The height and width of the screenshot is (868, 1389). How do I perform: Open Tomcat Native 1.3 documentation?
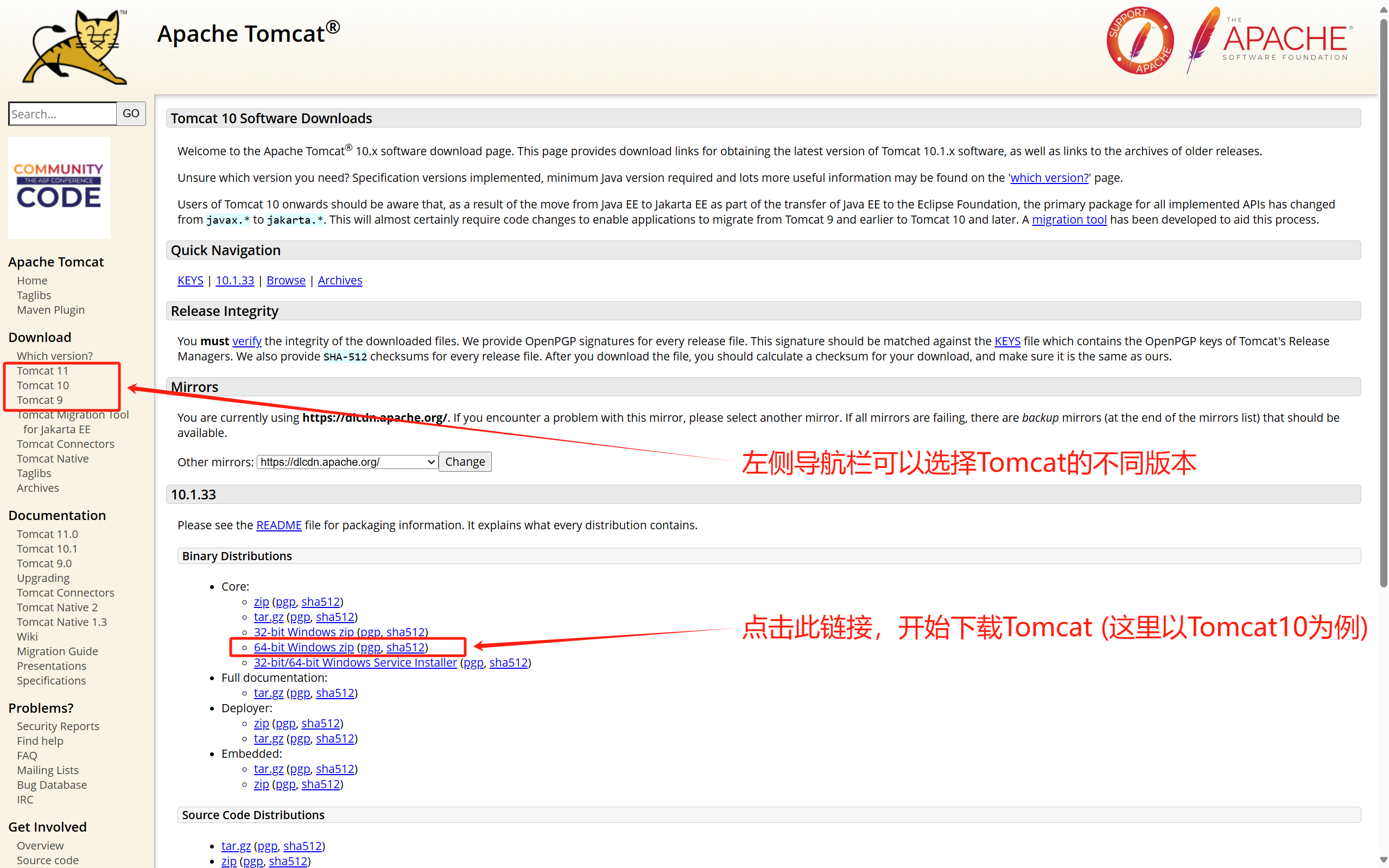(x=62, y=622)
